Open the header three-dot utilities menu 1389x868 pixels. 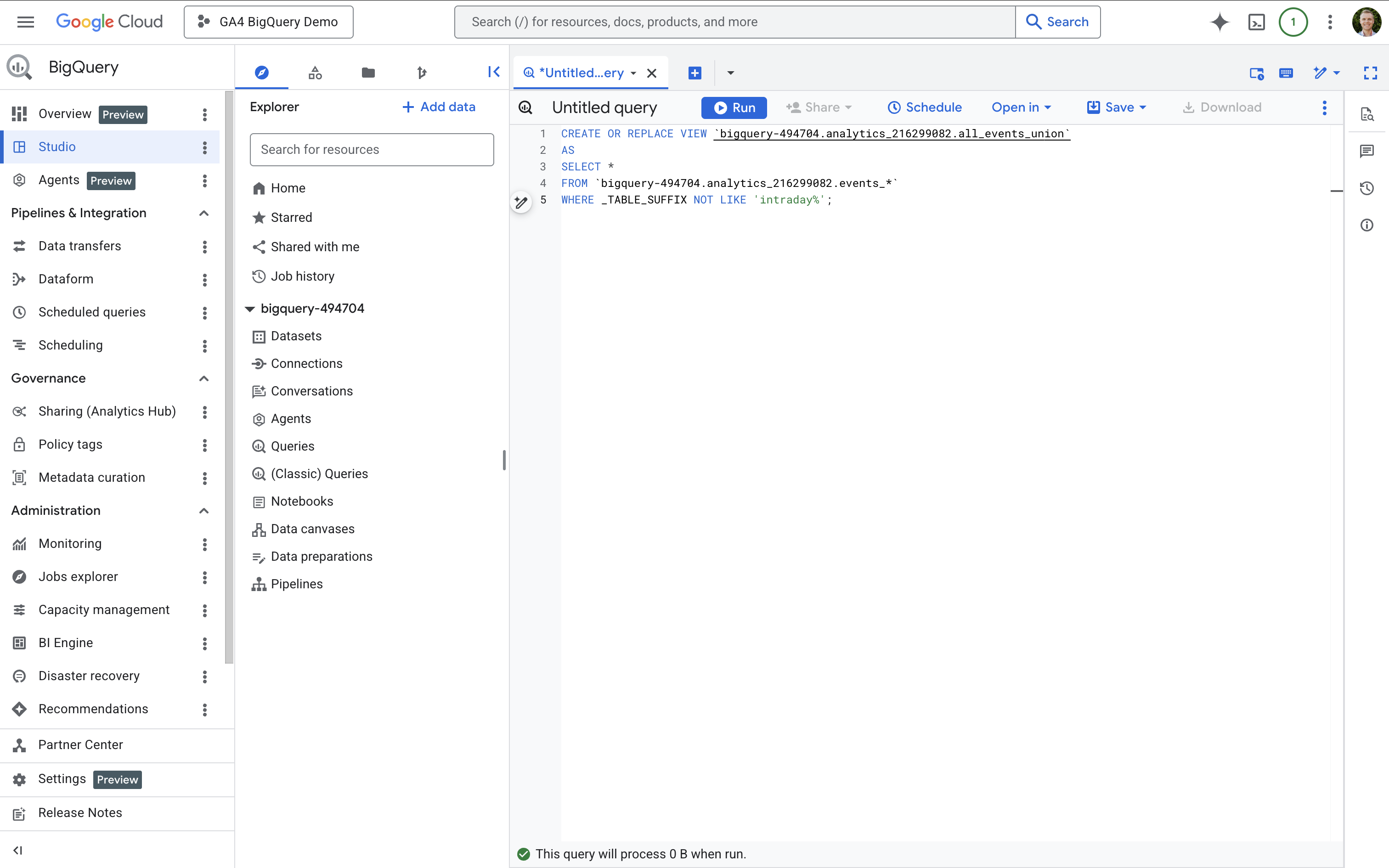point(1330,22)
